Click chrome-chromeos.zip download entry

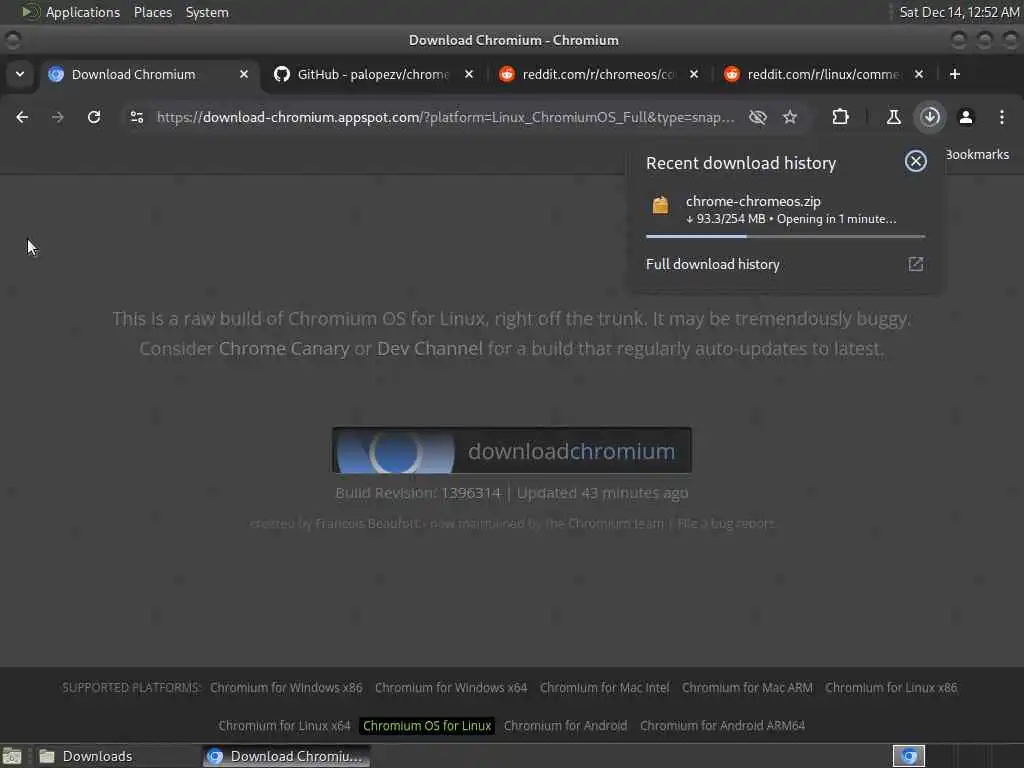click(785, 210)
